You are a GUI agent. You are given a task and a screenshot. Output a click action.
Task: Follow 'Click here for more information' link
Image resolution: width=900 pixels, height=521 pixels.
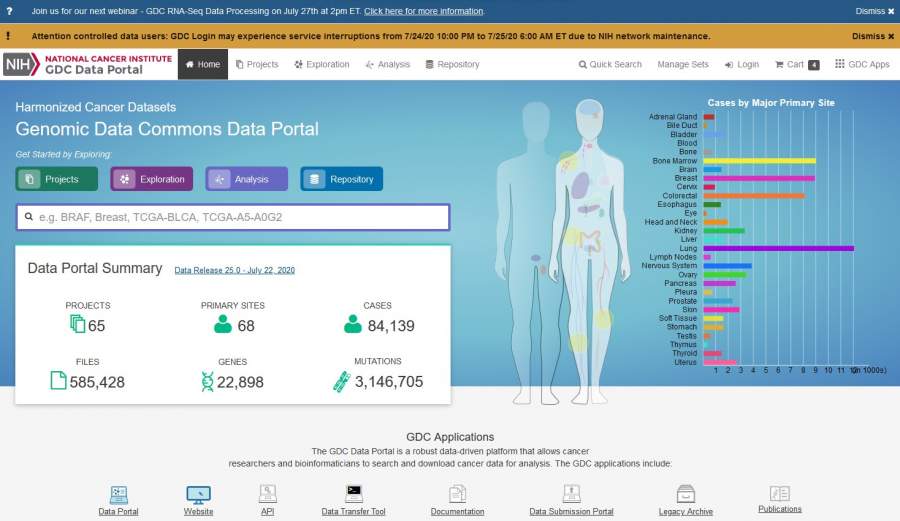click(x=424, y=11)
